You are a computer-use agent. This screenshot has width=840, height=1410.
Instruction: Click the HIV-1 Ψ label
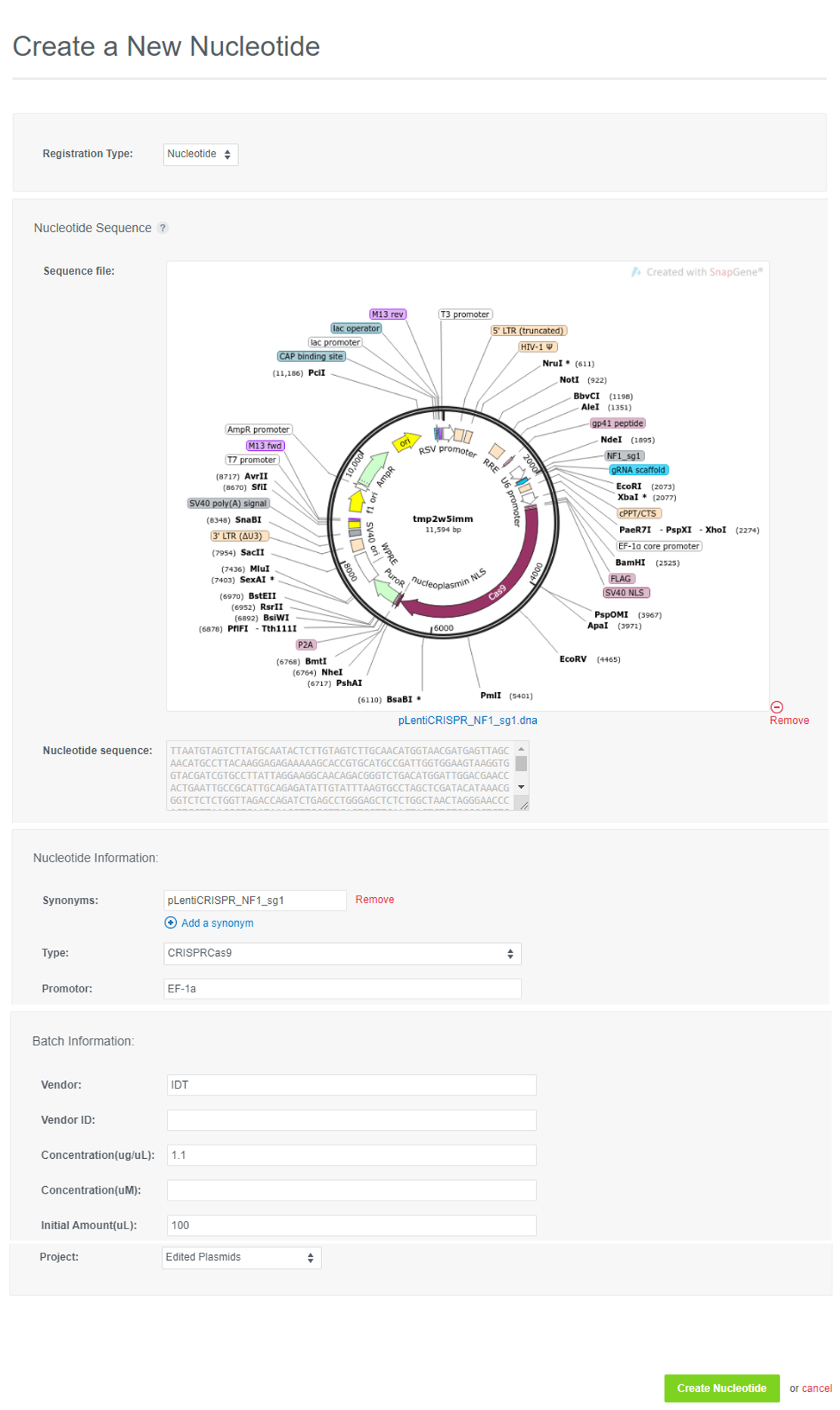538,347
